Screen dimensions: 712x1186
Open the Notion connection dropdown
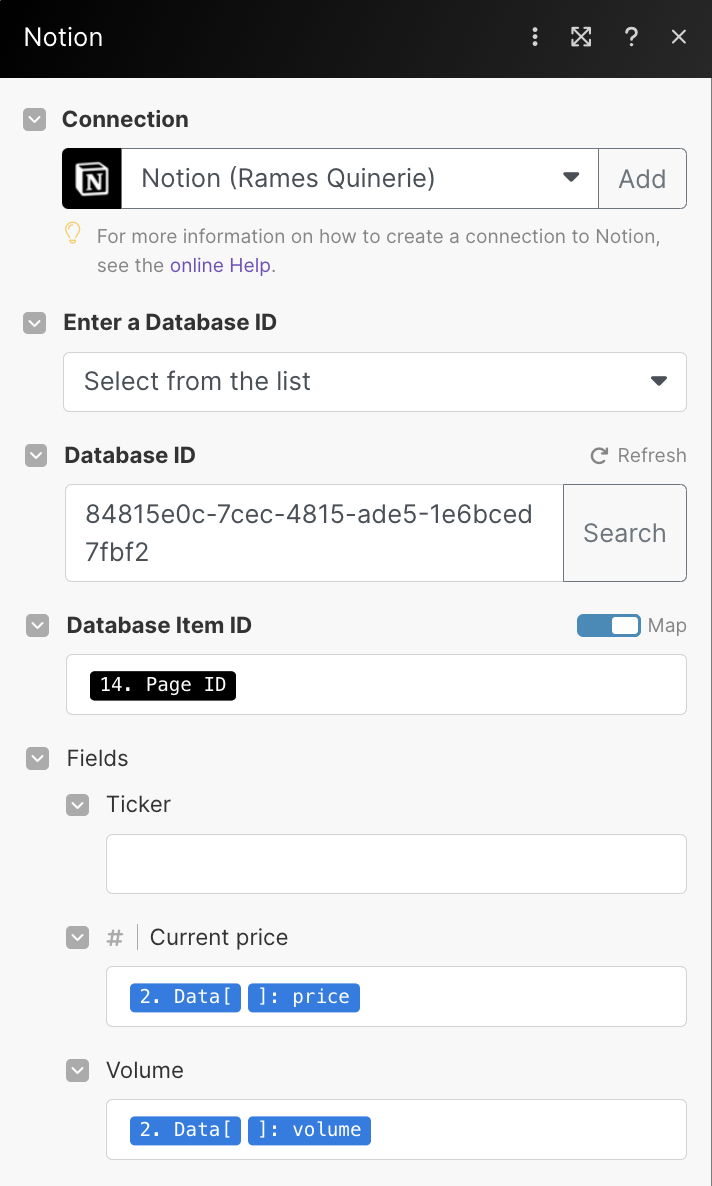coord(359,179)
